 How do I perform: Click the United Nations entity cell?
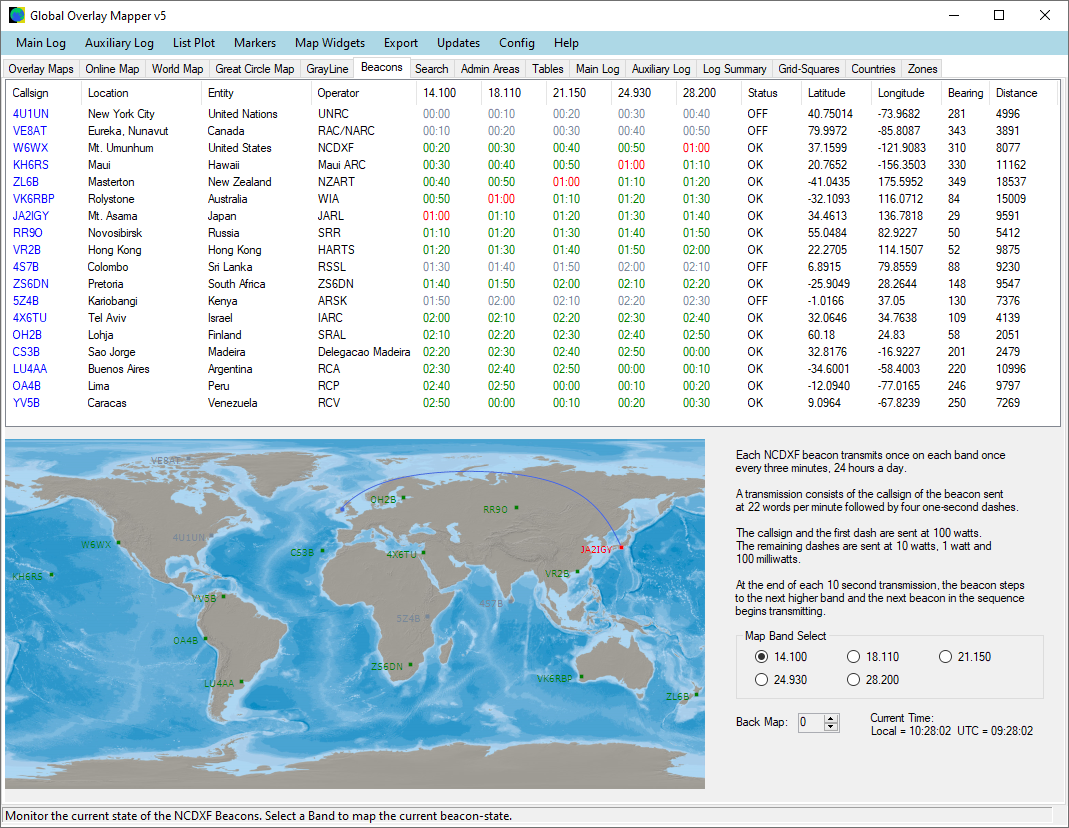tap(243, 114)
